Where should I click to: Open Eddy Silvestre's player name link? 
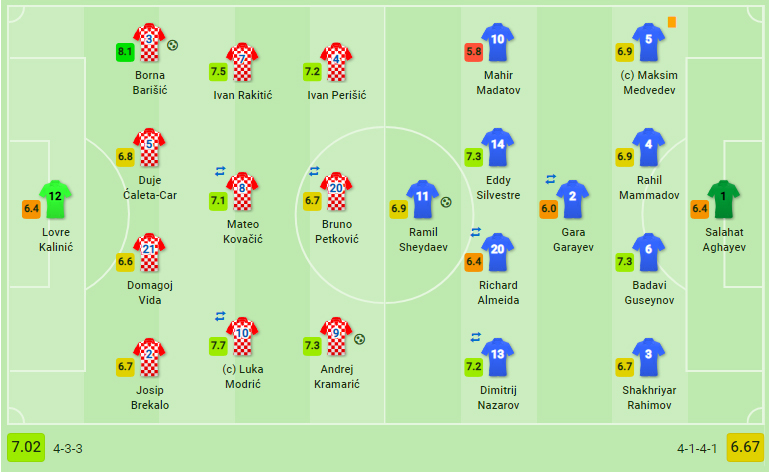point(498,188)
